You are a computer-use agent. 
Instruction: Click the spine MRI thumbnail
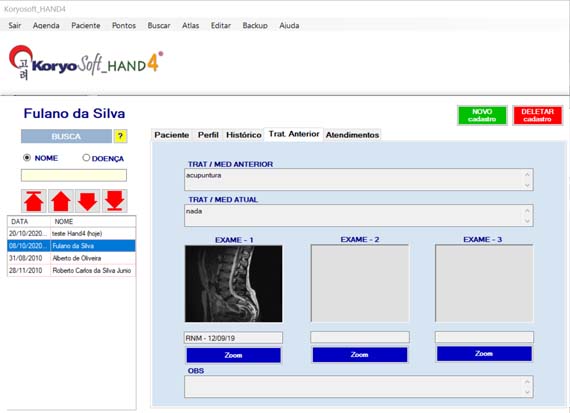click(x=233, y=284)
